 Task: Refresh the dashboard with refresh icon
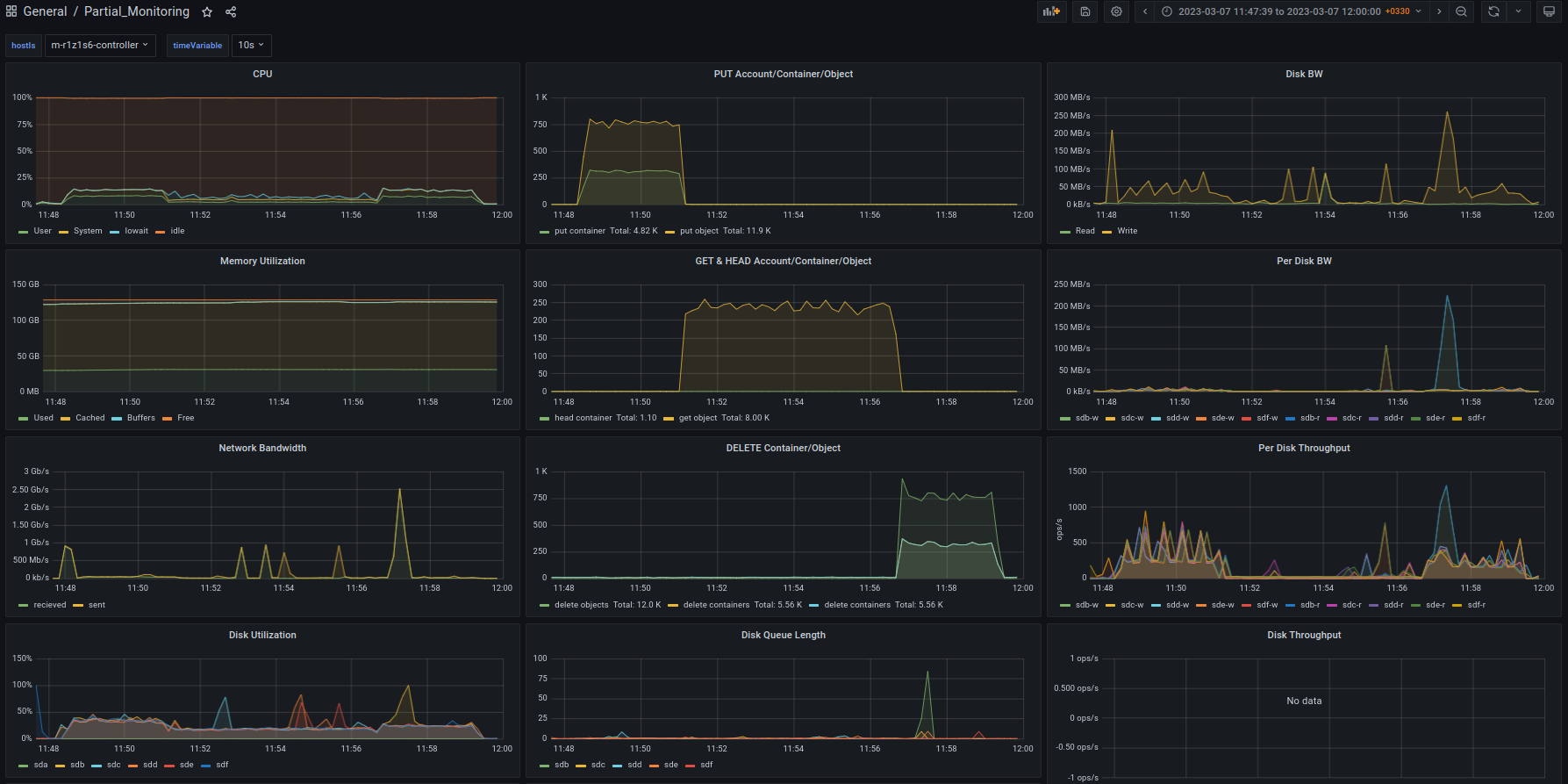click(1493, 11)
